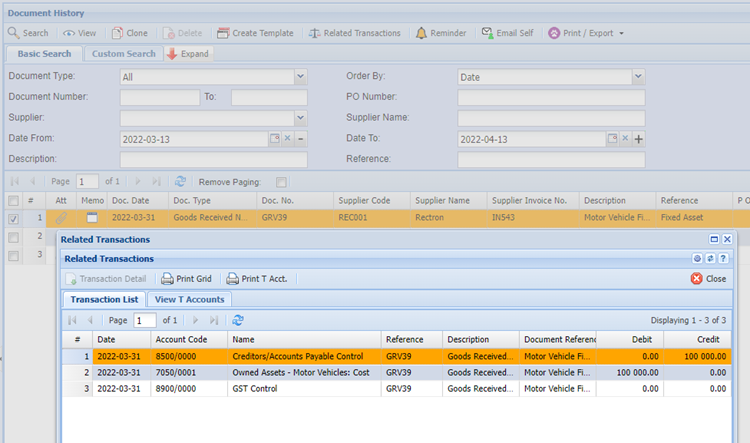Uncheck the row 1 selection checkbox
The width and height of the screenshot is (750, 443).
[x=13, y=218]
